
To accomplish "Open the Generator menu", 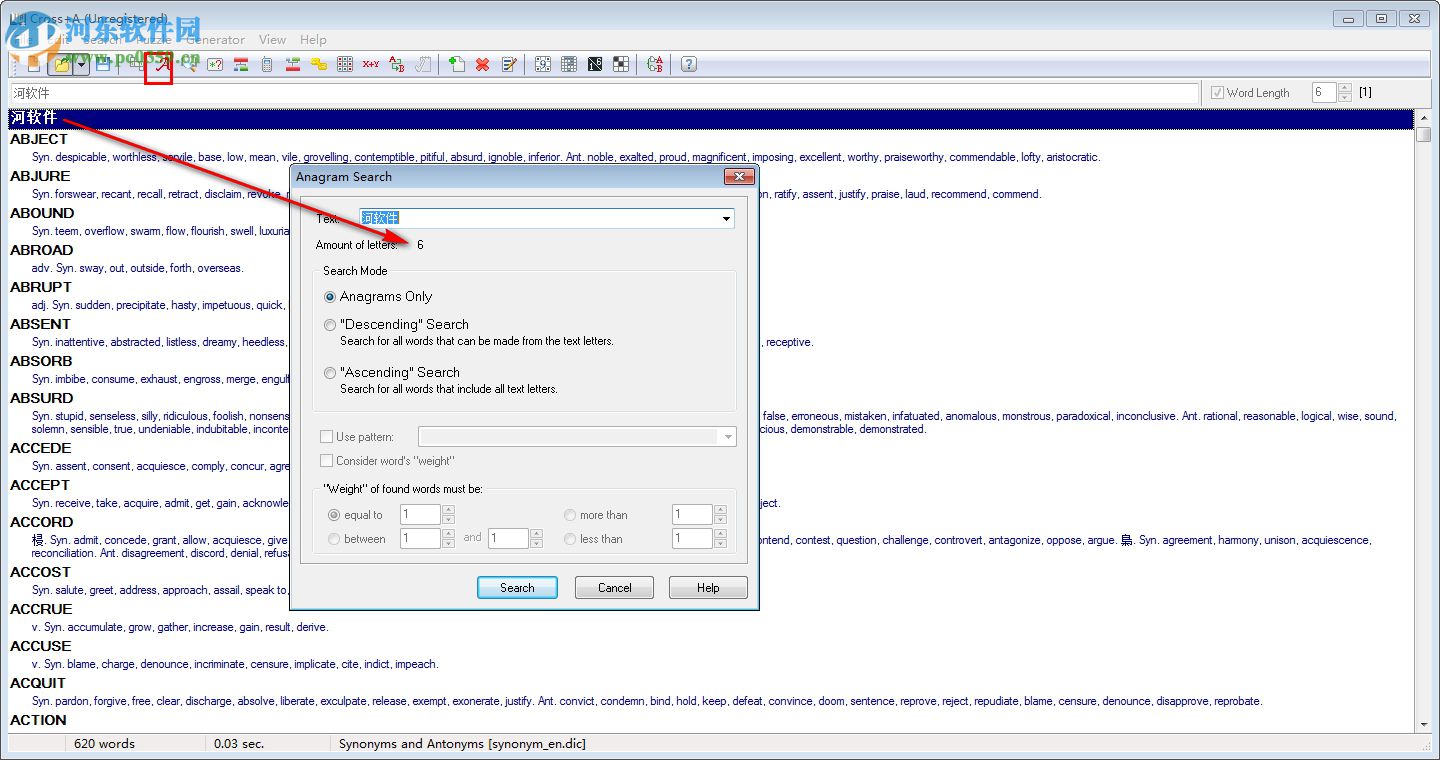I will coord(215,40).
